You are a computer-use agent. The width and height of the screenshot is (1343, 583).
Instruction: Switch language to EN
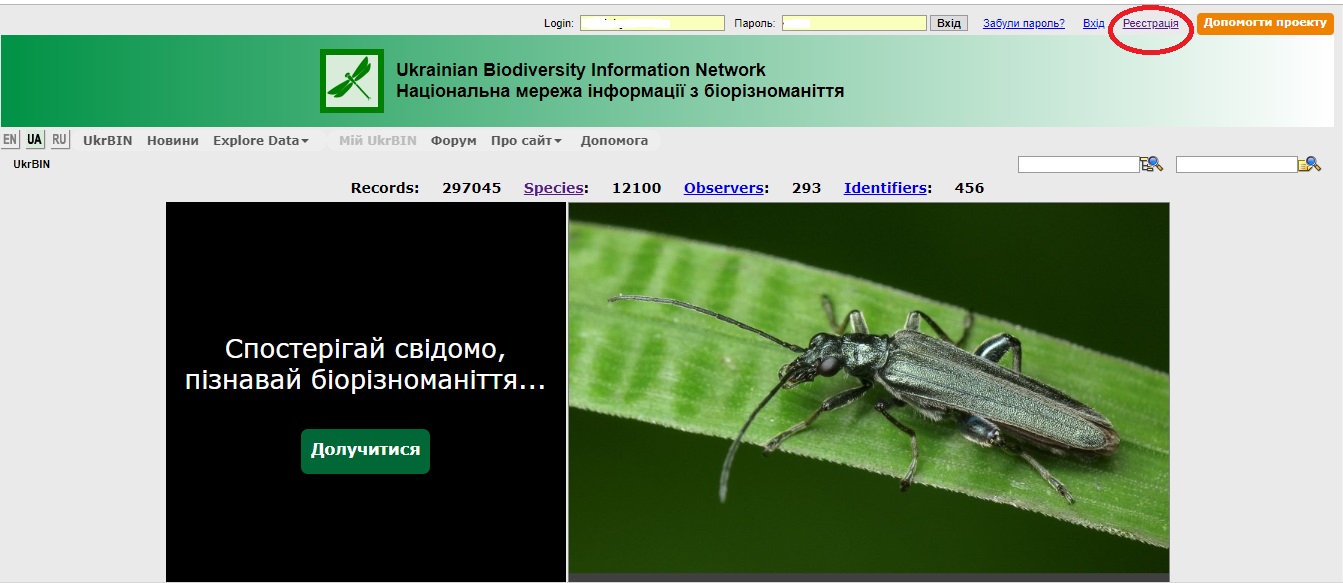(10, 140)
